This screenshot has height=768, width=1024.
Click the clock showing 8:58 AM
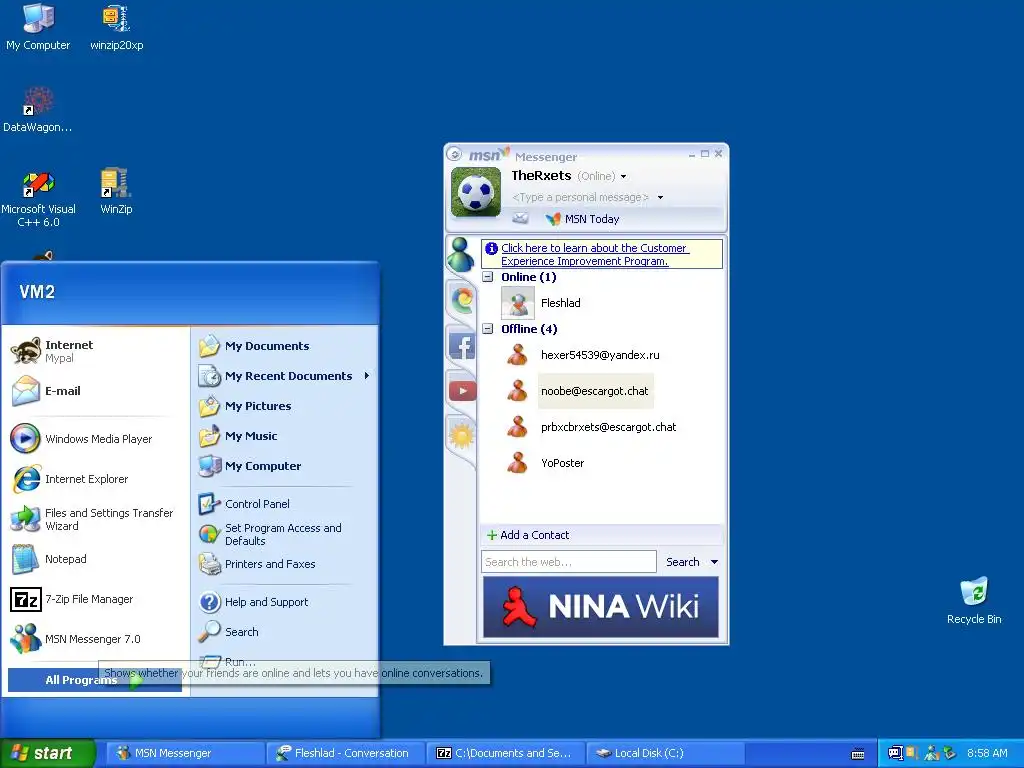pos(987,754)
